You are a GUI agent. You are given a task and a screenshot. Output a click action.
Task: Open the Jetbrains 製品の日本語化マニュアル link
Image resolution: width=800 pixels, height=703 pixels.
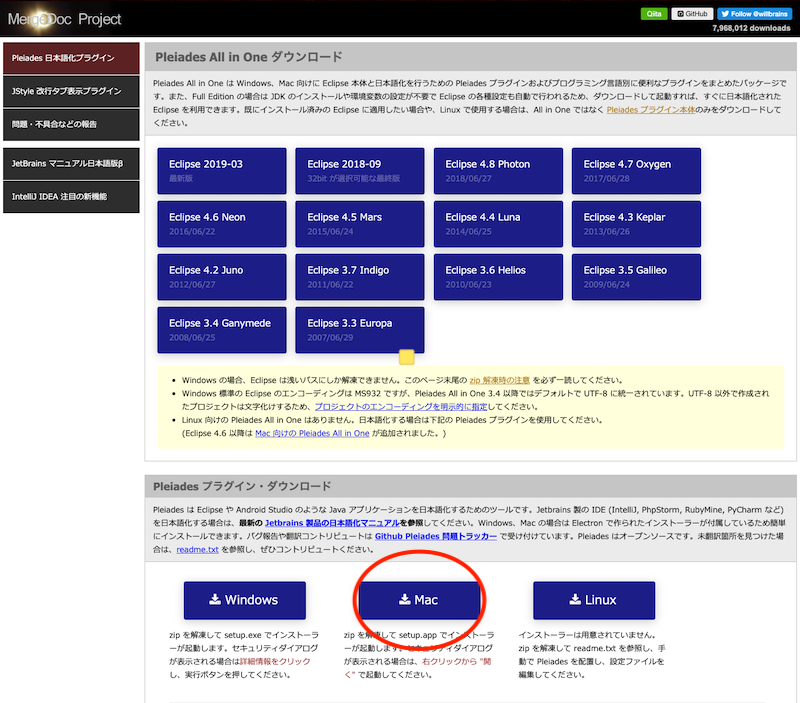pos(332,523)
